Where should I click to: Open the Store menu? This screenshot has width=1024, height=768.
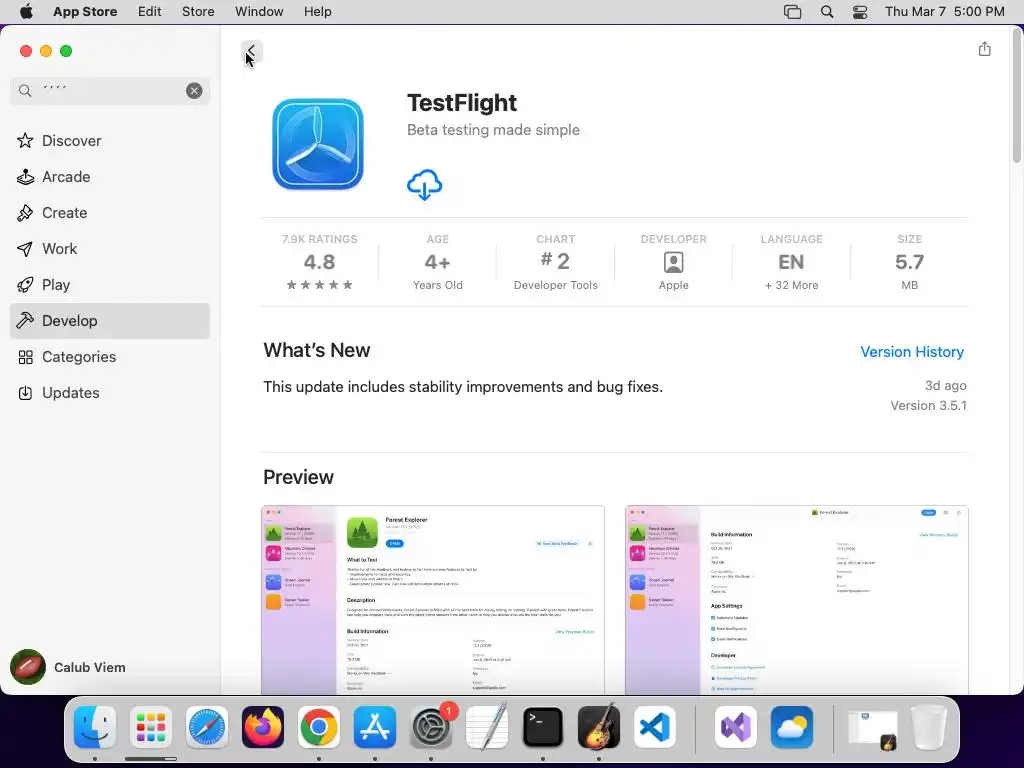[x=198, y=12]
